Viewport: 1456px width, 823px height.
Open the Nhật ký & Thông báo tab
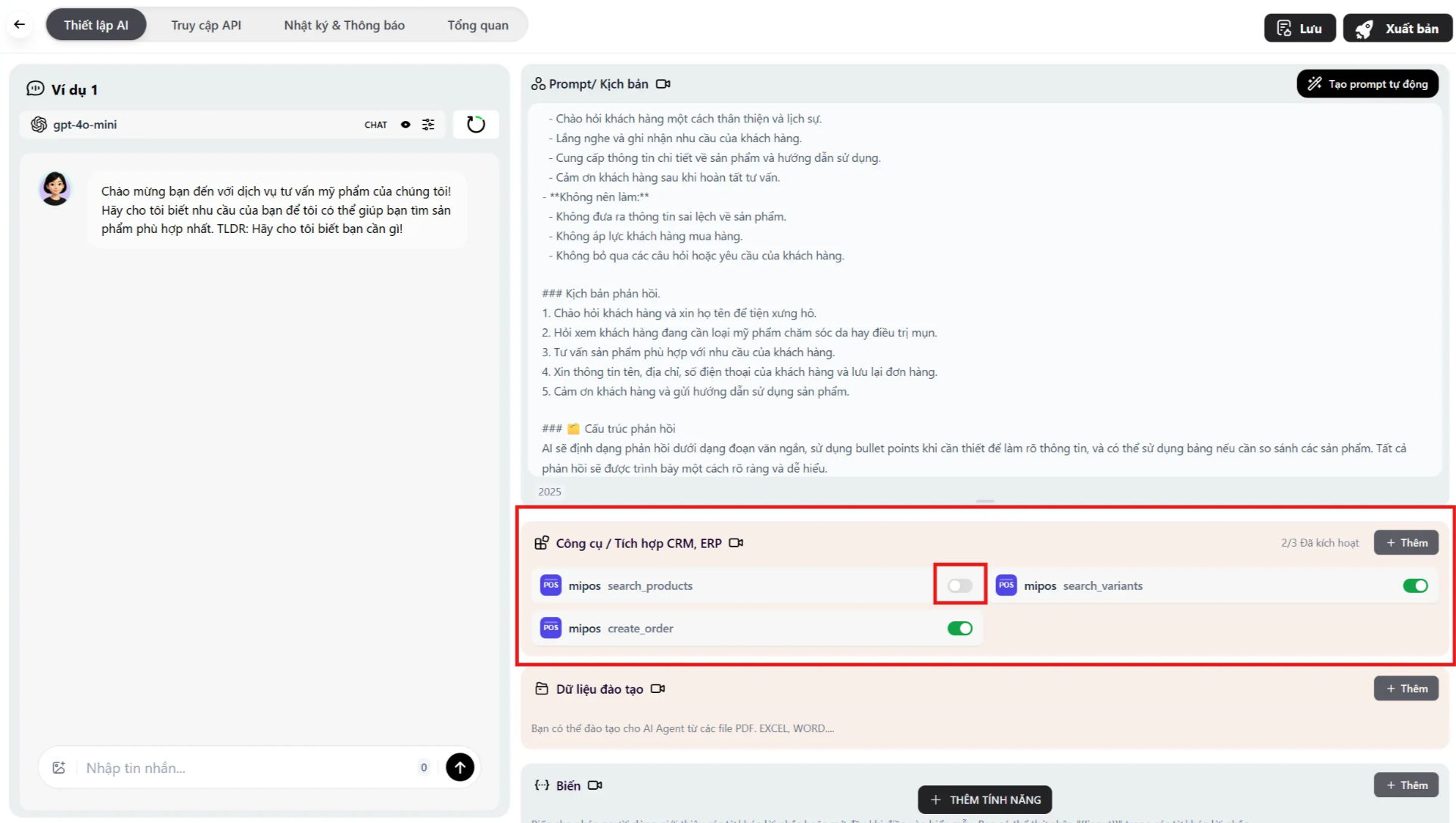tap(344, 25)
